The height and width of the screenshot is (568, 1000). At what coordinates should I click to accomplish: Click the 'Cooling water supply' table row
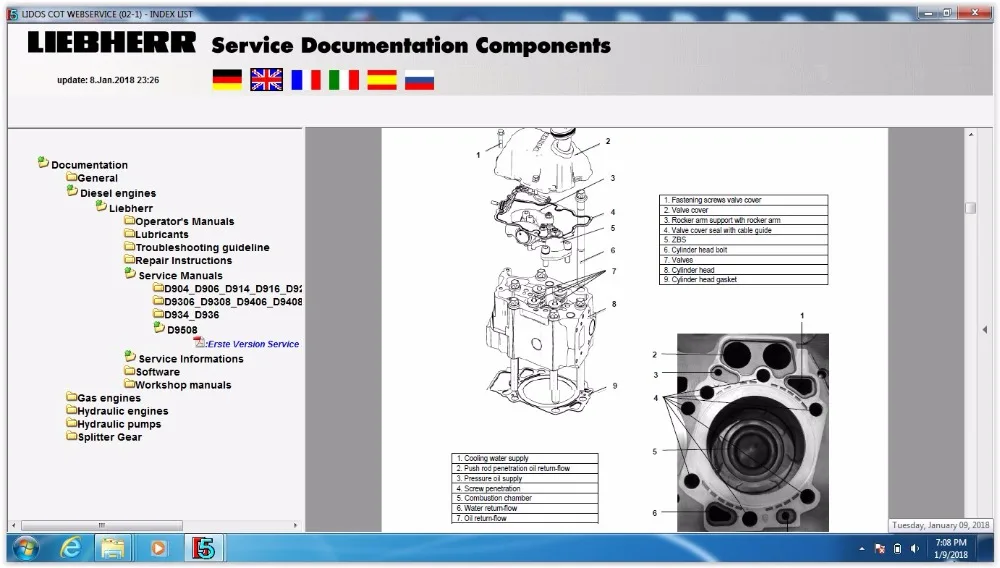(524, 458)
